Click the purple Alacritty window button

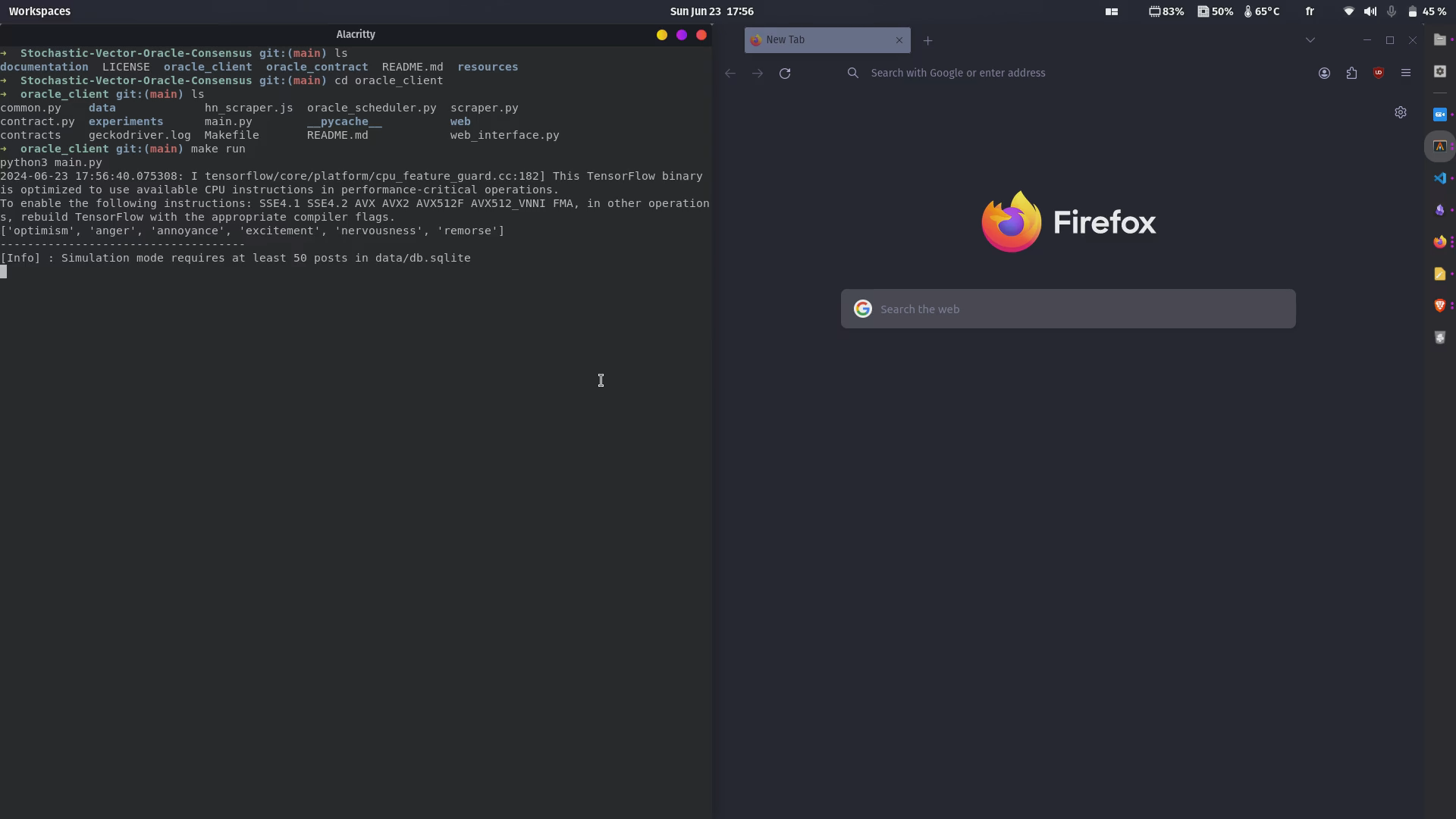(x=682, y=35)
